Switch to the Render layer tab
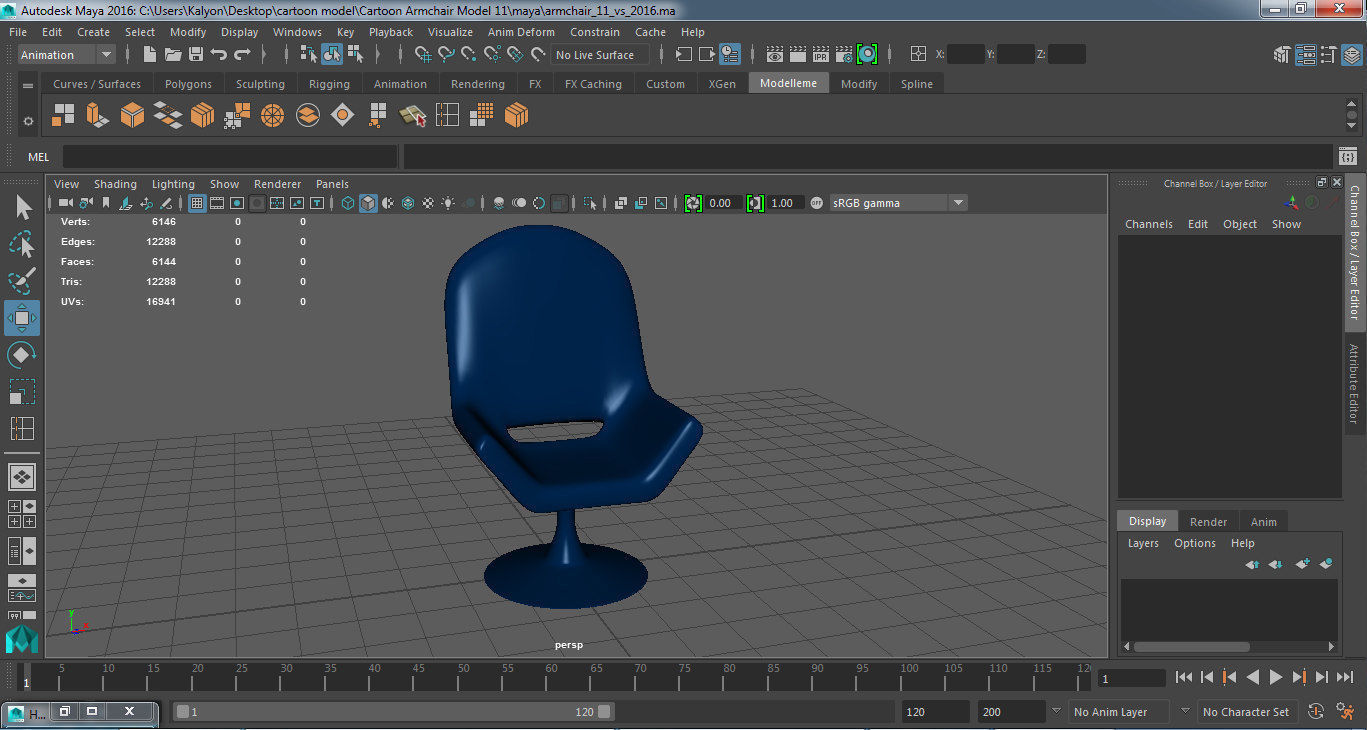1367x730 pixels. click(1208, 521)
